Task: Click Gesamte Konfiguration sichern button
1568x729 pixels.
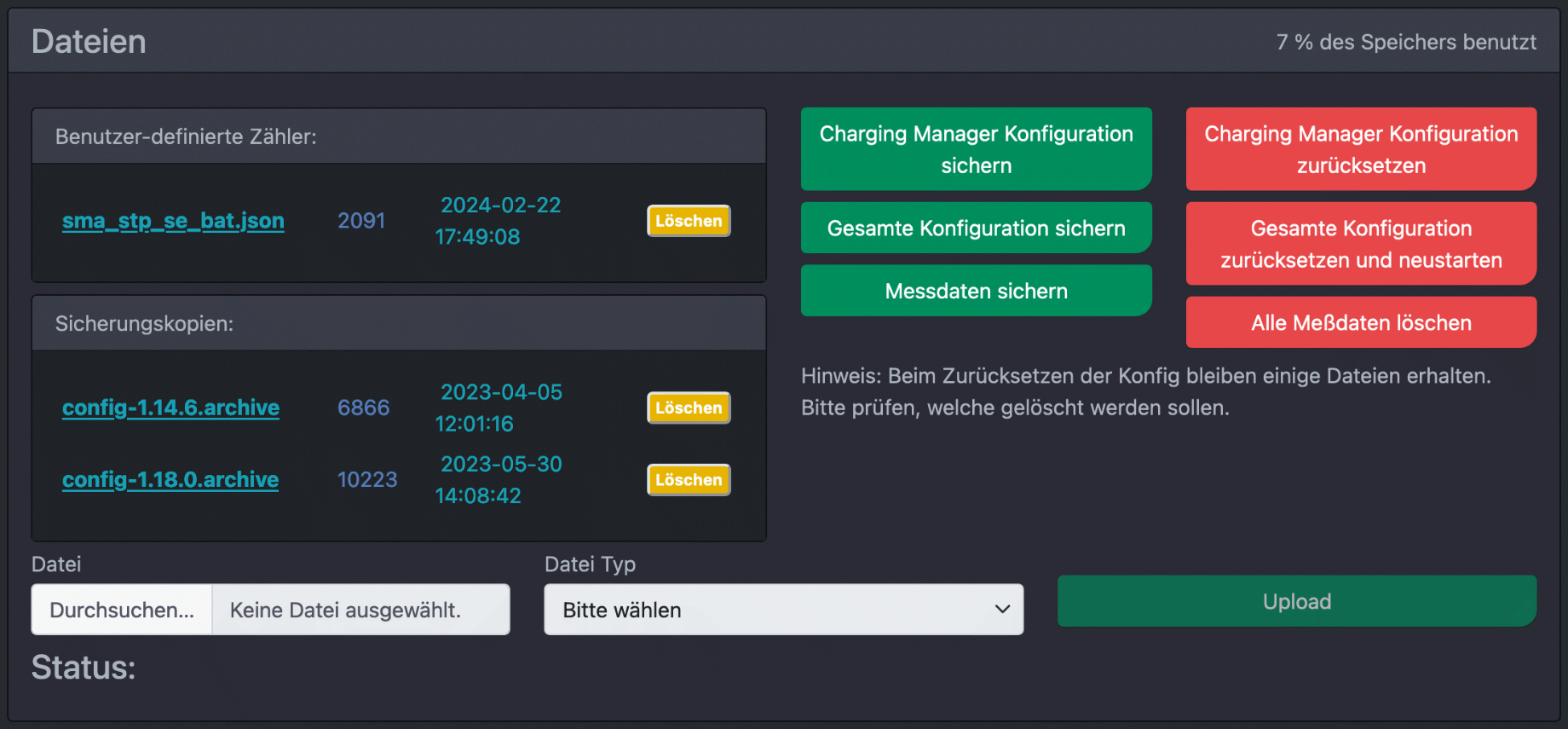Action: point(976,229)
